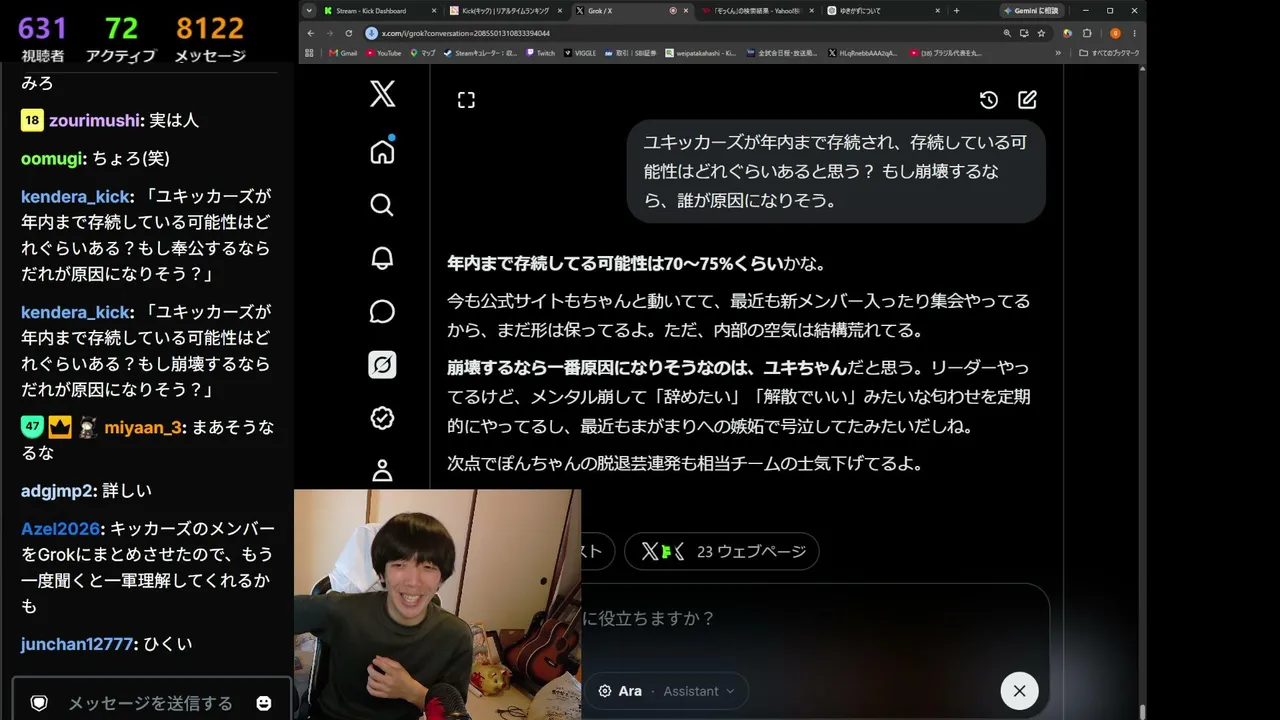This screenshot has height=720, width=1280.
Task: Click the page vertical scrollbar
Action: pyautogui.click(x=1142, y=390)
